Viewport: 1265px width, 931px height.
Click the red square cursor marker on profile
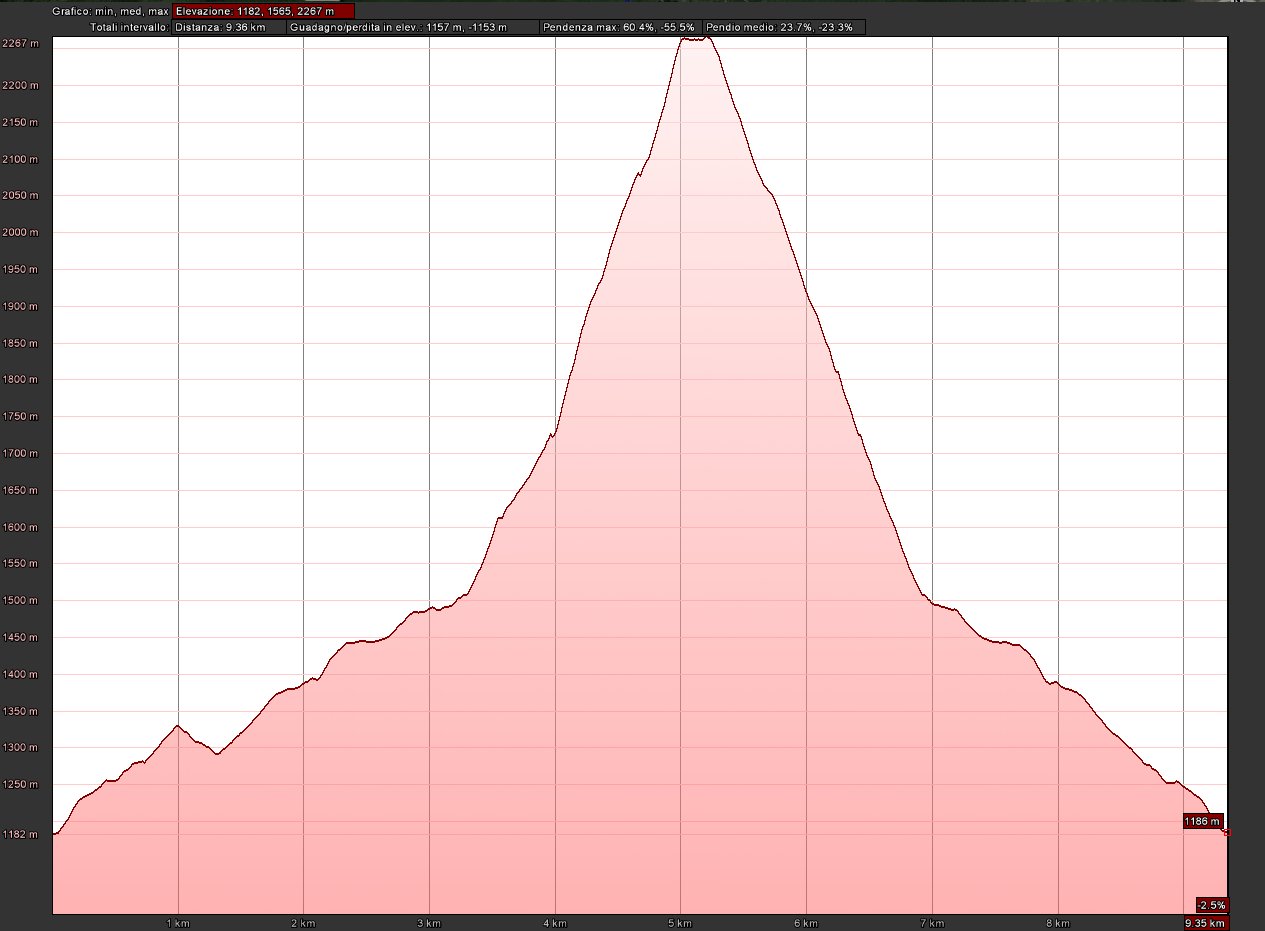click(1227, 832)
